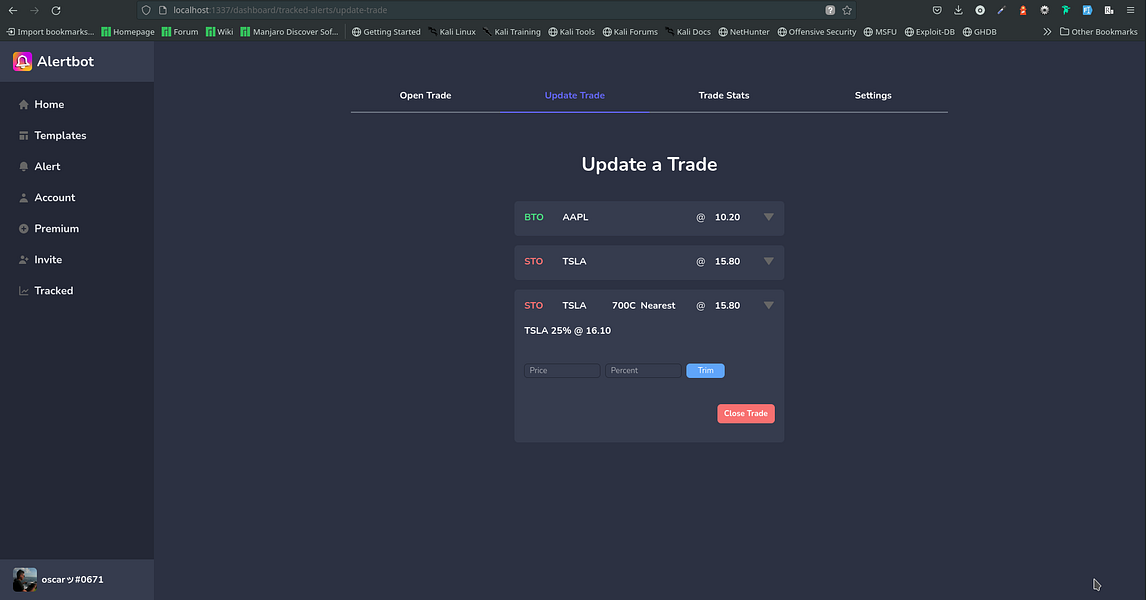Viewport: 1146px width, 600px height.
Task: Click the Trim button
Action: [705, 371]
